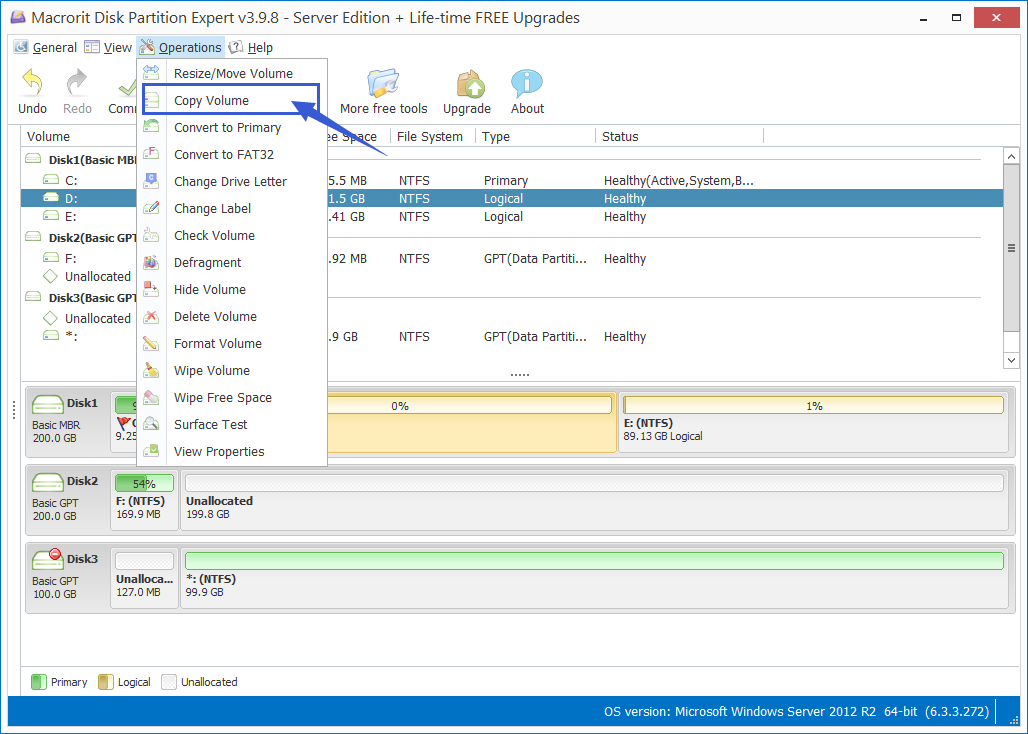Select Surface Test menu entry
This screenshot has width=1028, height=734.
click(232, 424)
